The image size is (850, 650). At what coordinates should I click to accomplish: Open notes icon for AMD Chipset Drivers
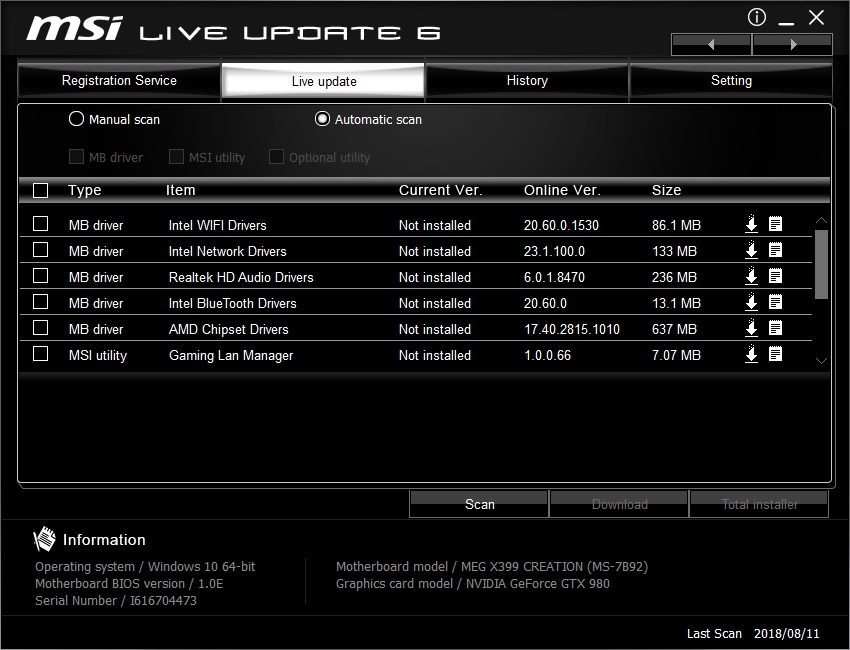tap(775, 328)
